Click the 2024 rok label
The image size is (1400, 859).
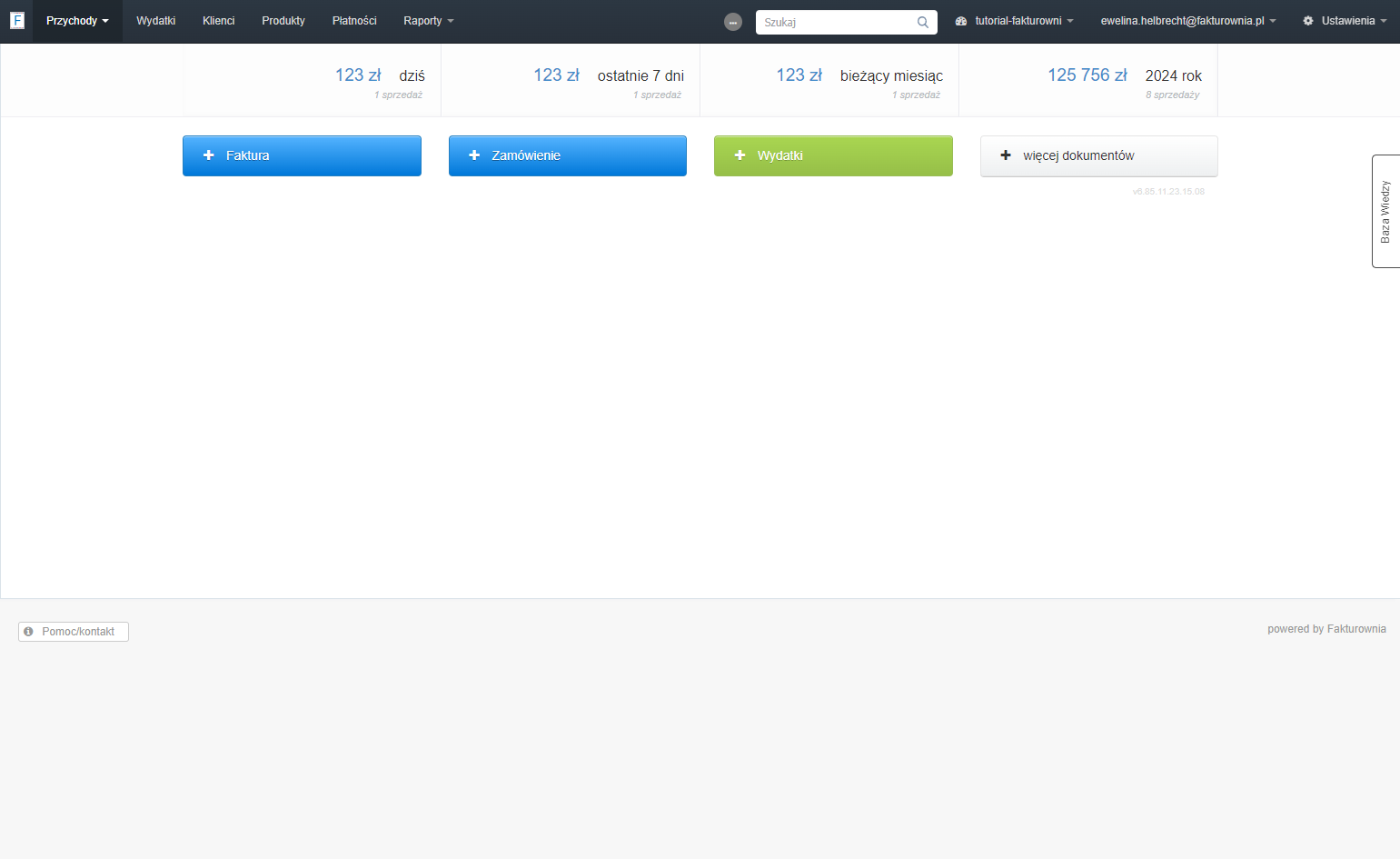(x=1174, y=76)
